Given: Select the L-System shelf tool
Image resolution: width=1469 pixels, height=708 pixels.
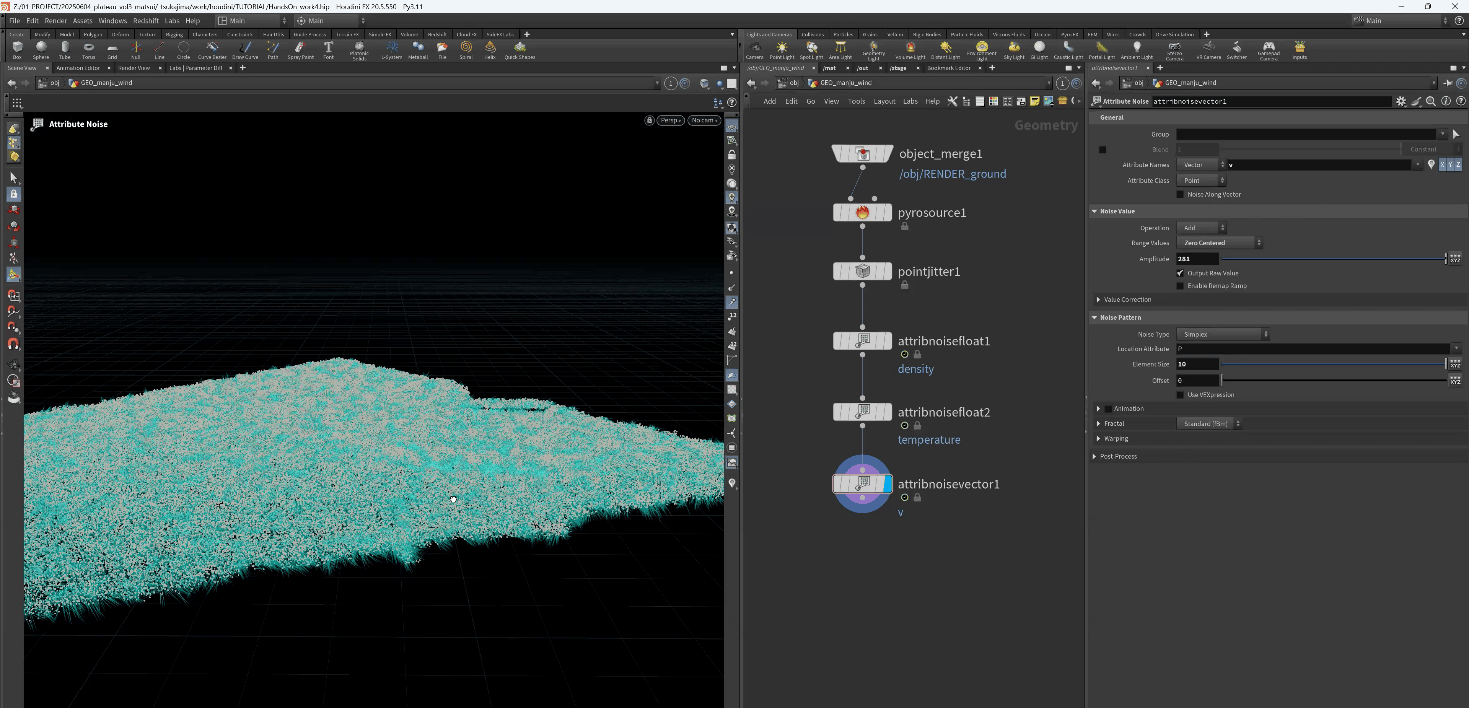Looking at the screenshot, I should (393, 48).
